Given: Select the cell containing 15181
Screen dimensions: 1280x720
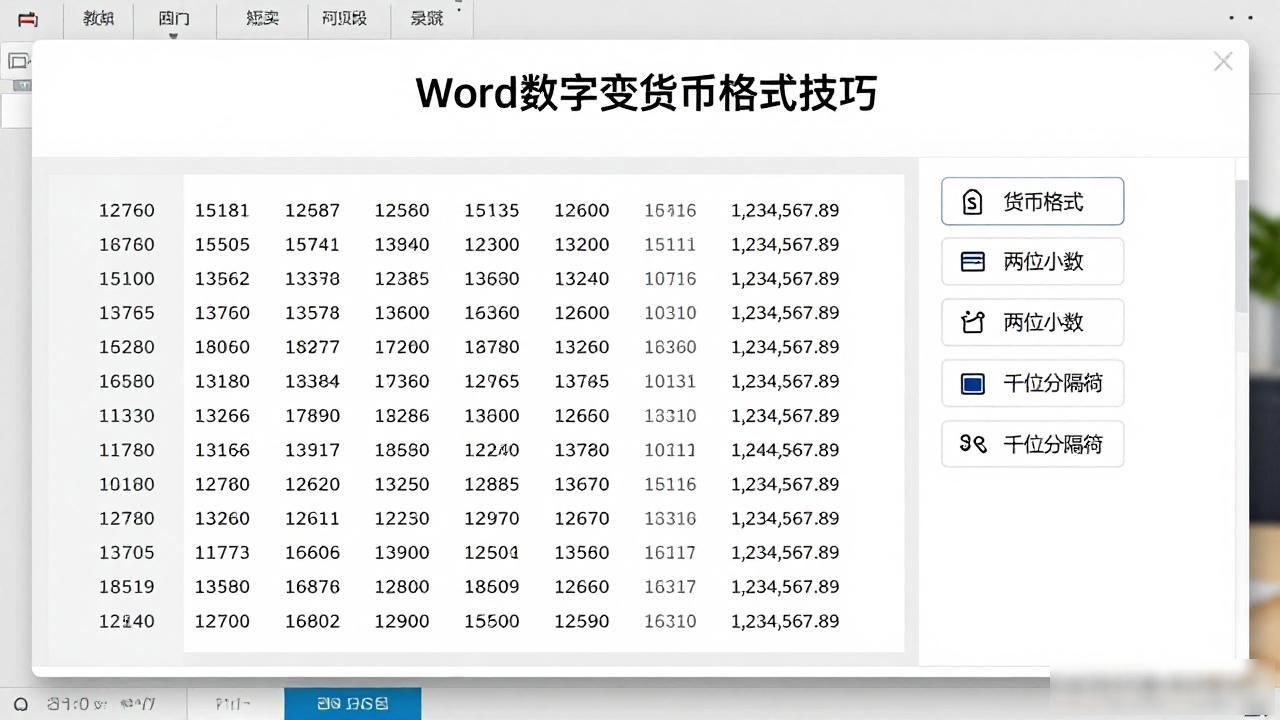Looking at the screenshot, I should tap(222, 210).
